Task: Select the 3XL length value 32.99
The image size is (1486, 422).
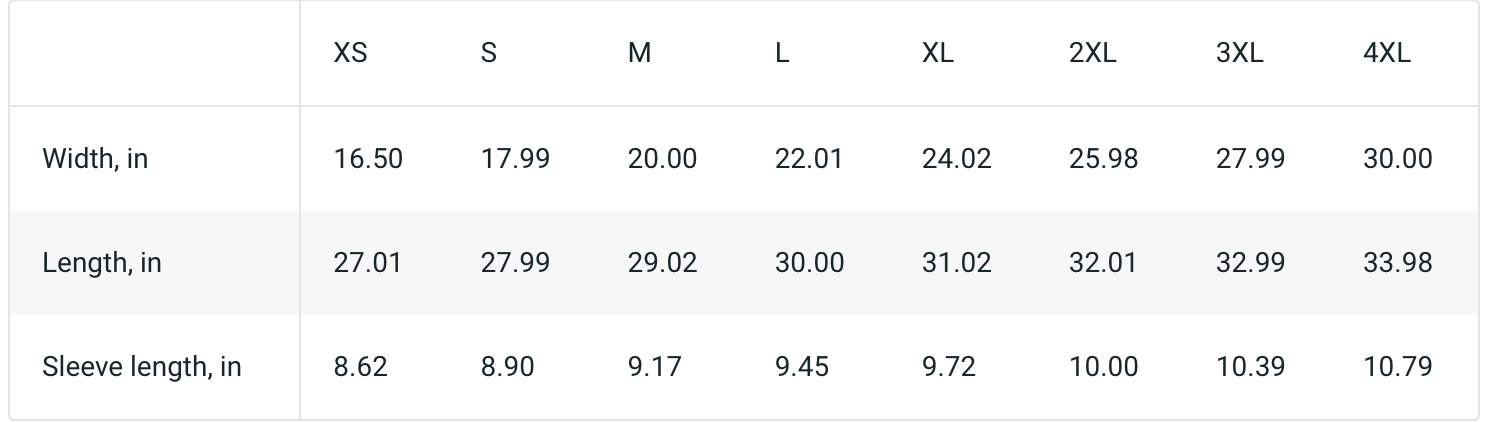Action: point(1250,263)
